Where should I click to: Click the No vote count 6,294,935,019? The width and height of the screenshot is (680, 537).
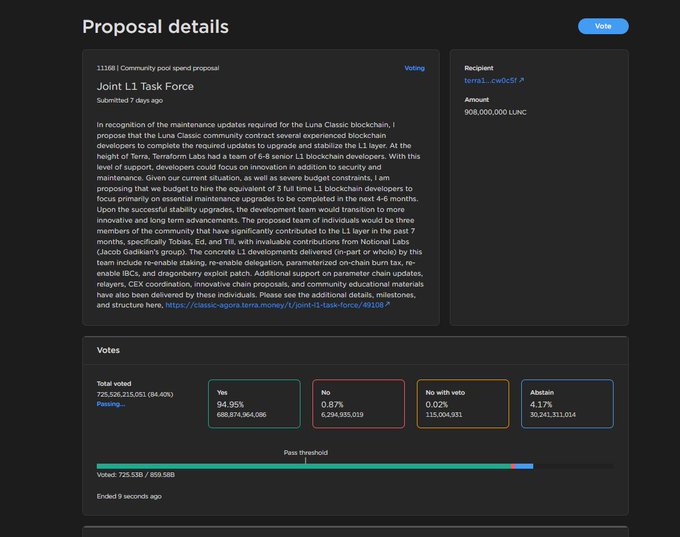pos(342,415)
